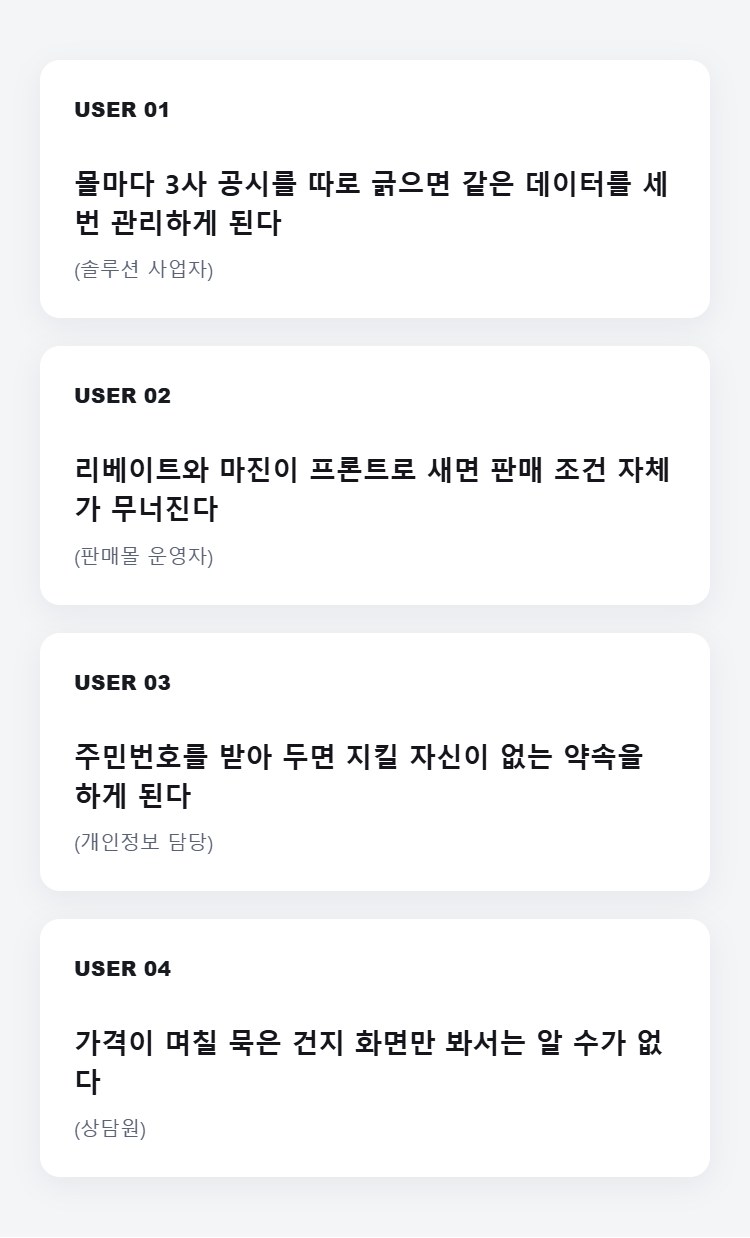750x1238 pixels.
Task: Click the (솔루션 사업자) role caption
Action: click(144, 269)
